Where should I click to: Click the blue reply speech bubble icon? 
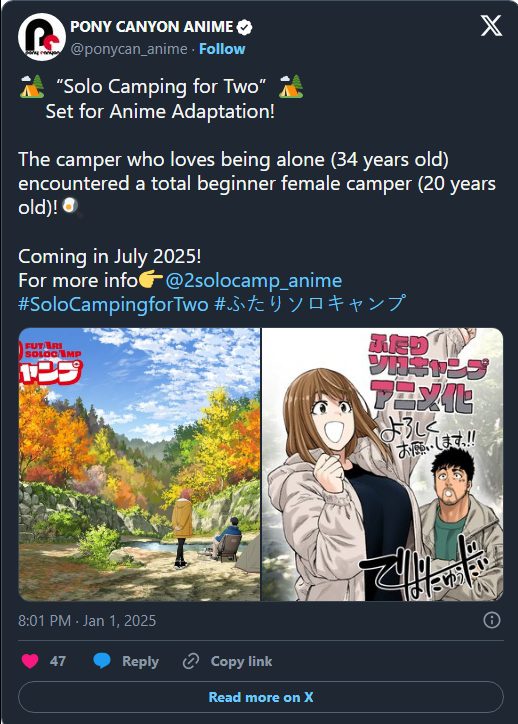pyautogui.click(x=102, y=661)
